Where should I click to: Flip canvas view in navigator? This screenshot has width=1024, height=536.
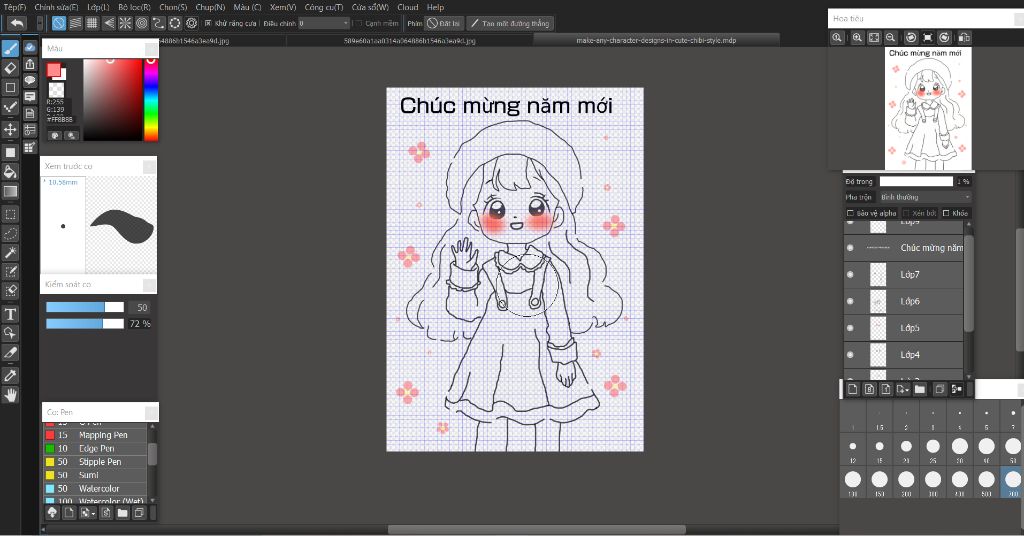[x=964, y=38]
